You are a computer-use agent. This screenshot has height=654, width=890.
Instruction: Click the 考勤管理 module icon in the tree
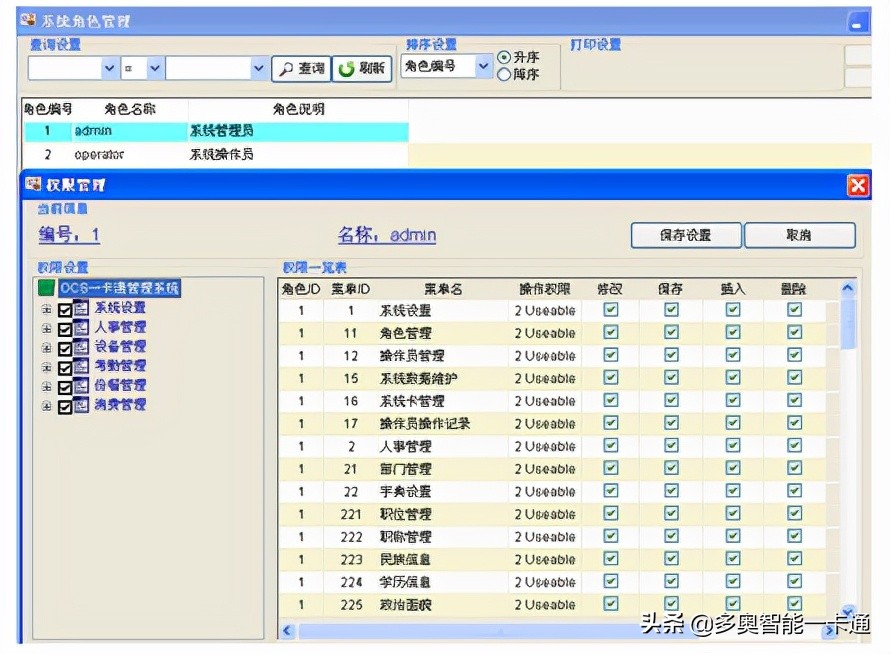click(x=80, y=366)
